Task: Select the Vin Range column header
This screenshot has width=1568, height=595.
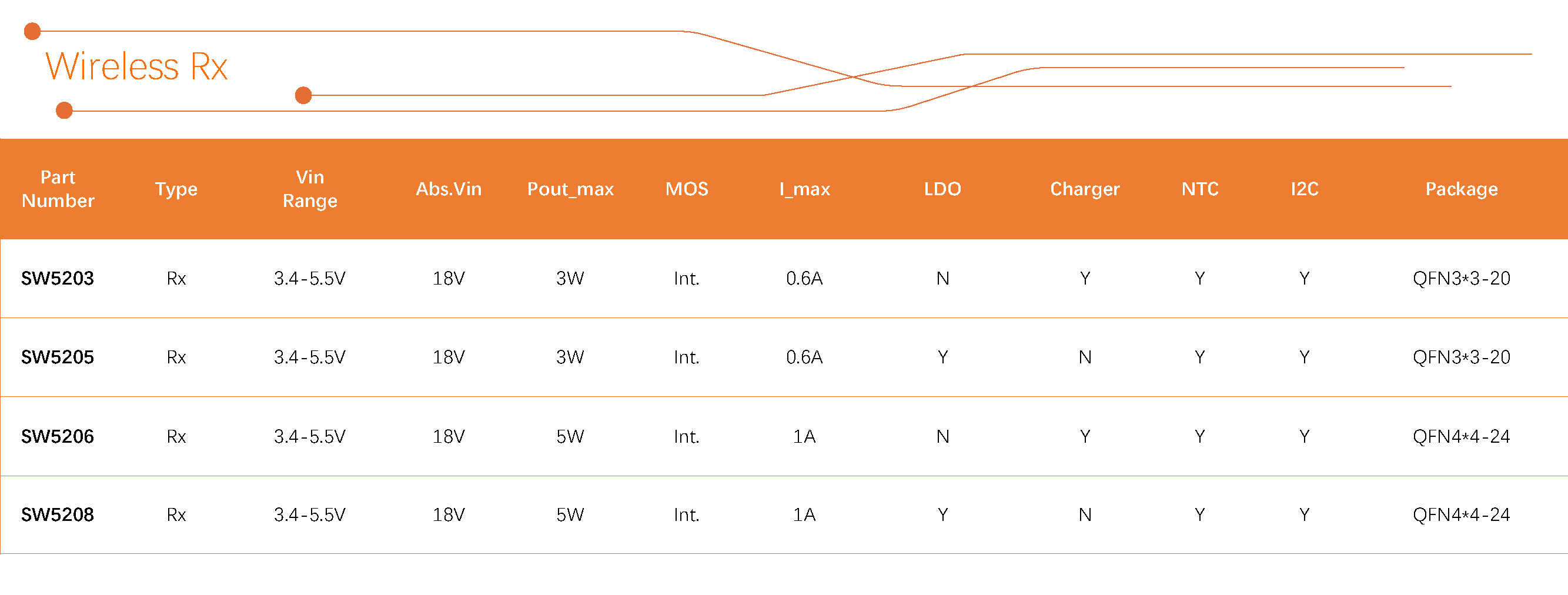Action: coord(310,189)
